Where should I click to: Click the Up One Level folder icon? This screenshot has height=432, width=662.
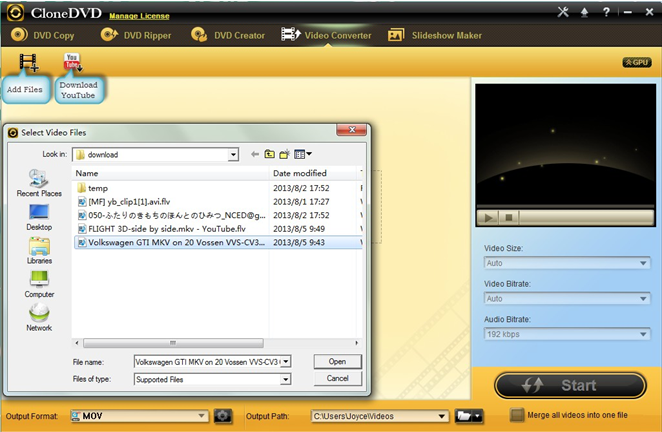(x=269, y=154)
